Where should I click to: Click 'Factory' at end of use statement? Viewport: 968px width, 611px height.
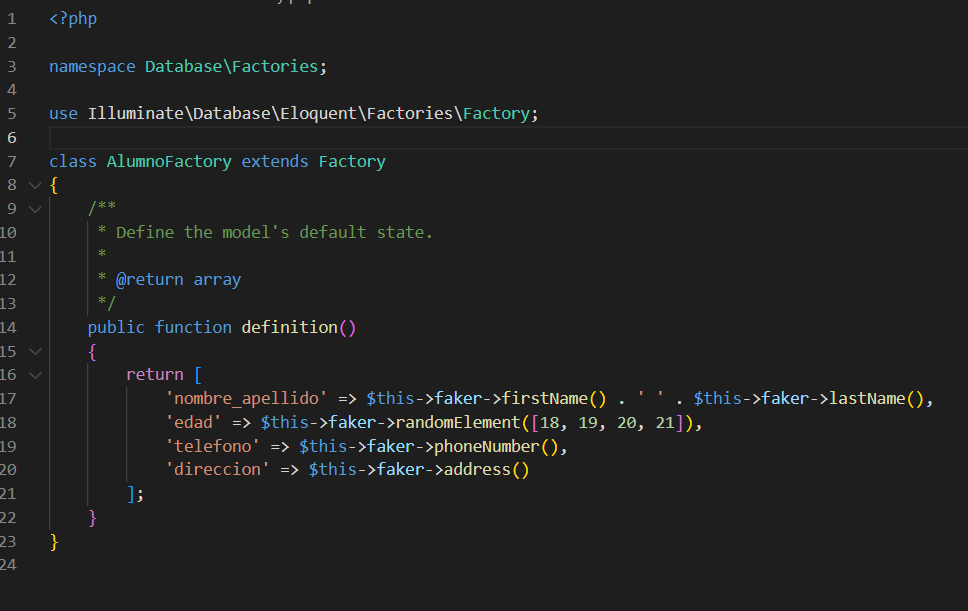pos(496,114)
